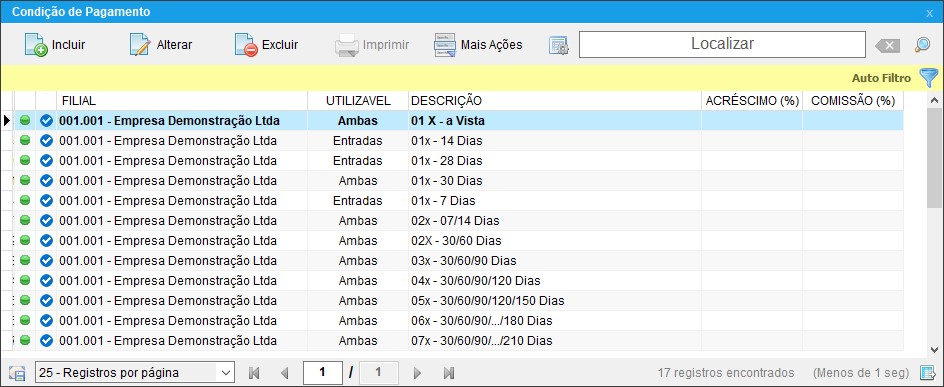Go to next page arrow
This screenshot has height=387, width=944.
417,373
